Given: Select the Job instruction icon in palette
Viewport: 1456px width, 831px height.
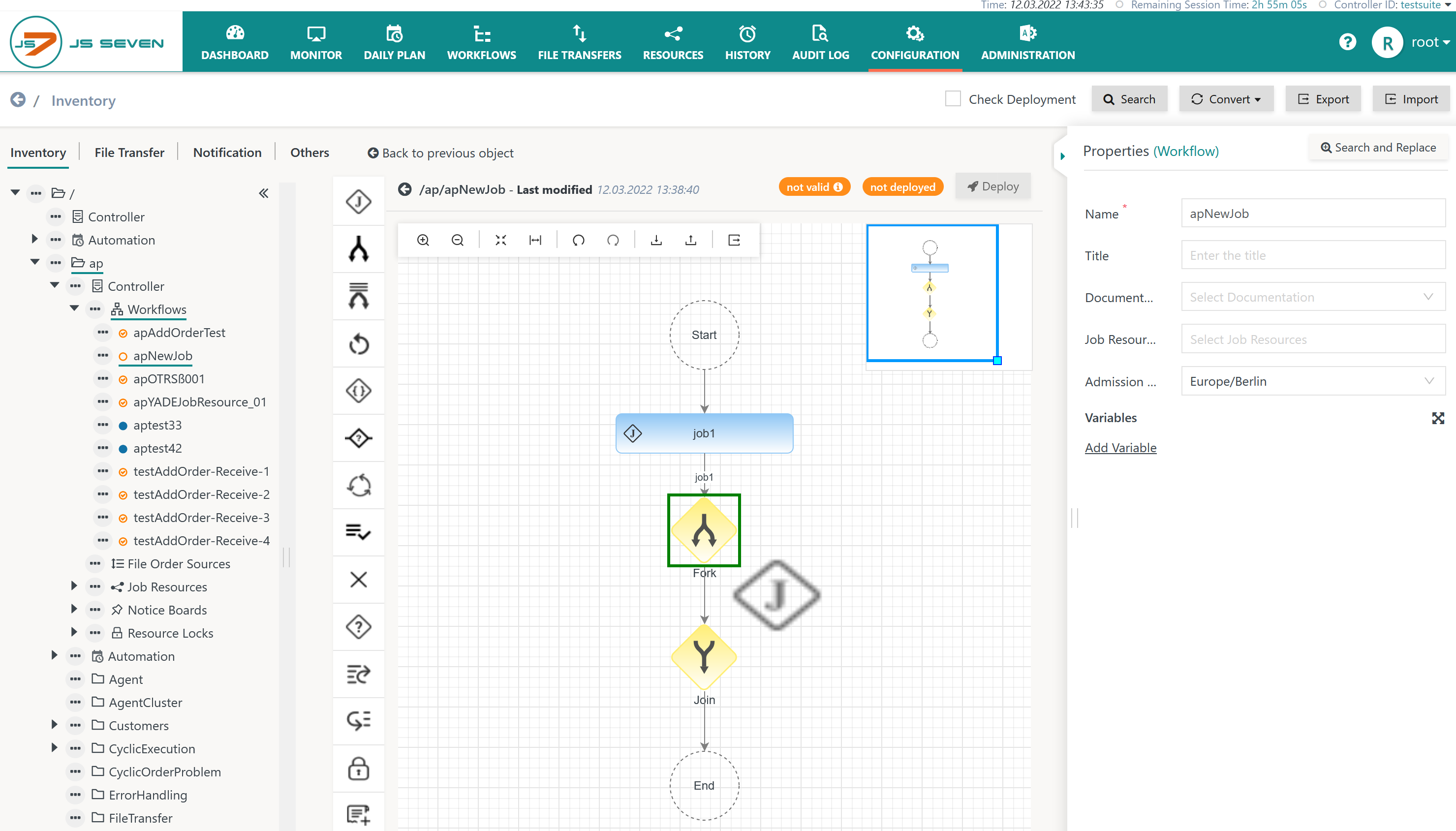Looking at the screenshot, I should [x=358, y=201].
